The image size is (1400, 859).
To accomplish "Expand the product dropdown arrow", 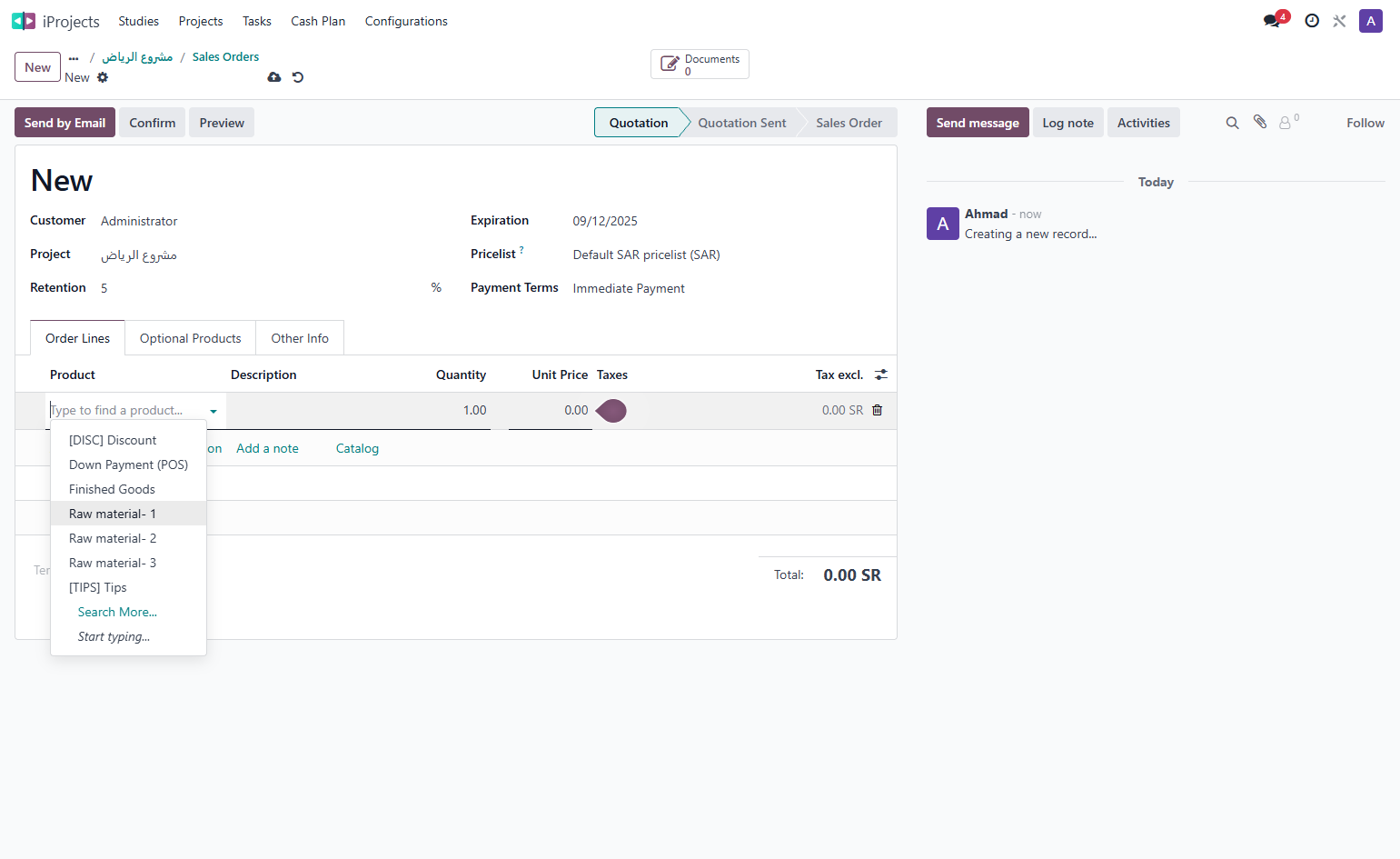I will click(x=213, y=411).
